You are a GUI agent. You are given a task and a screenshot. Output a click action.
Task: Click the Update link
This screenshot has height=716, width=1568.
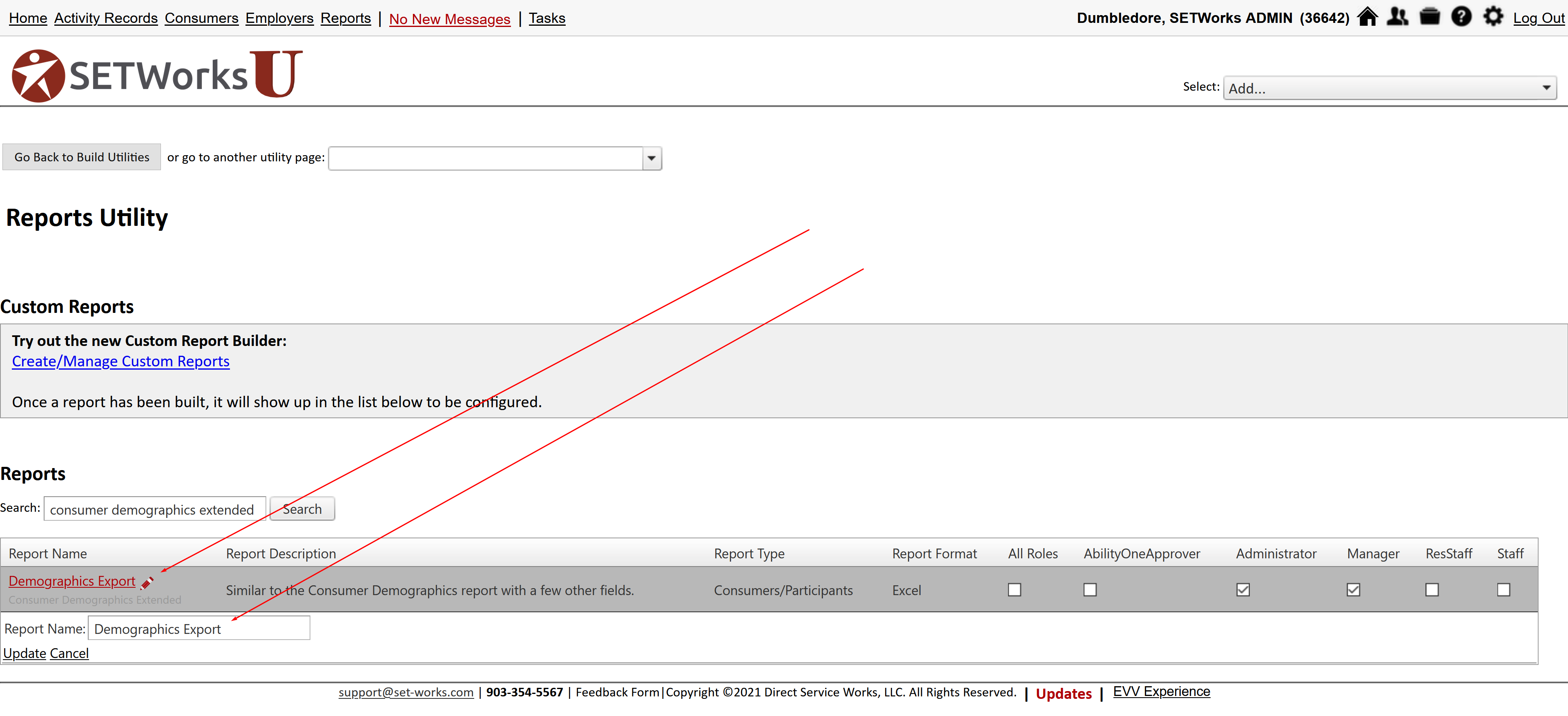[25, 653]
